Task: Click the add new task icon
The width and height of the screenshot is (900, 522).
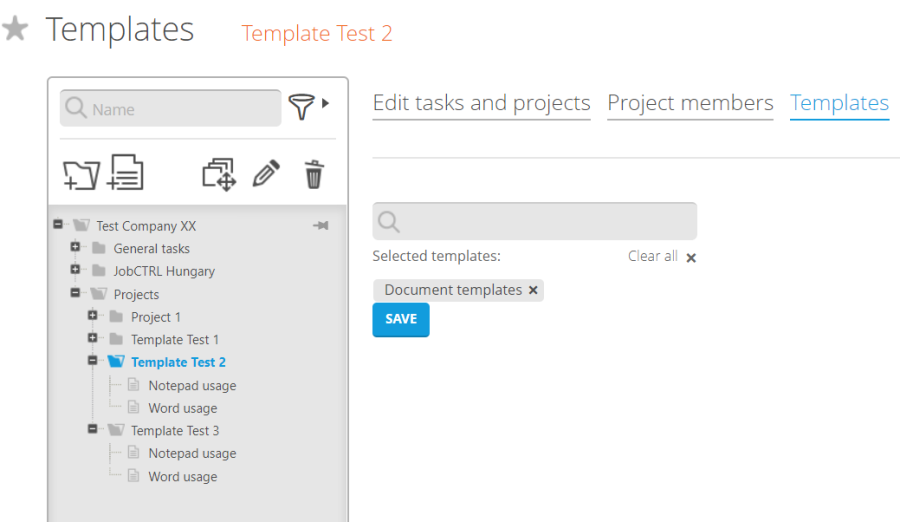Action: [x=127, y=173]
